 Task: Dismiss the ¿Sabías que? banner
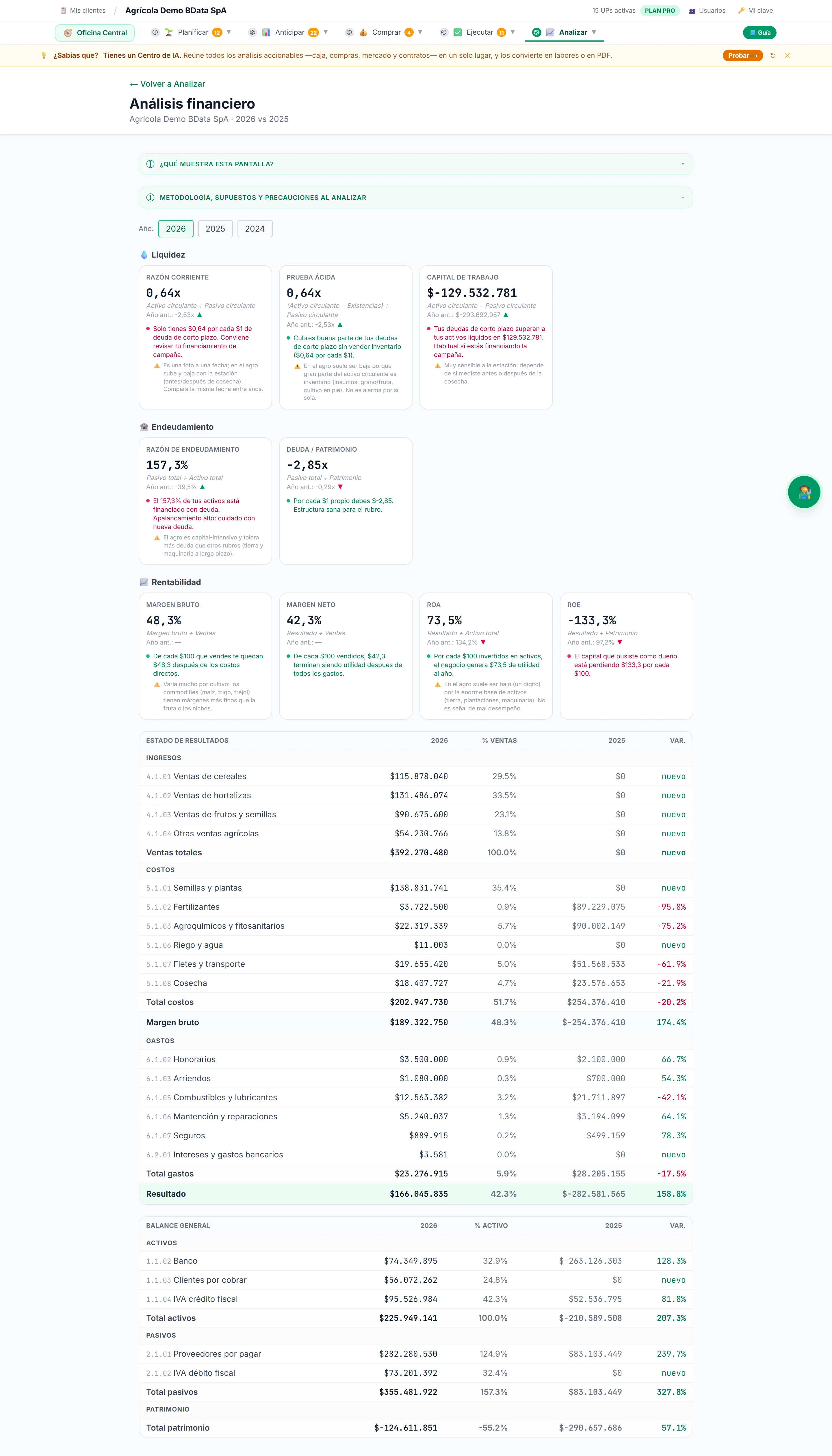(x=788, y=55)
